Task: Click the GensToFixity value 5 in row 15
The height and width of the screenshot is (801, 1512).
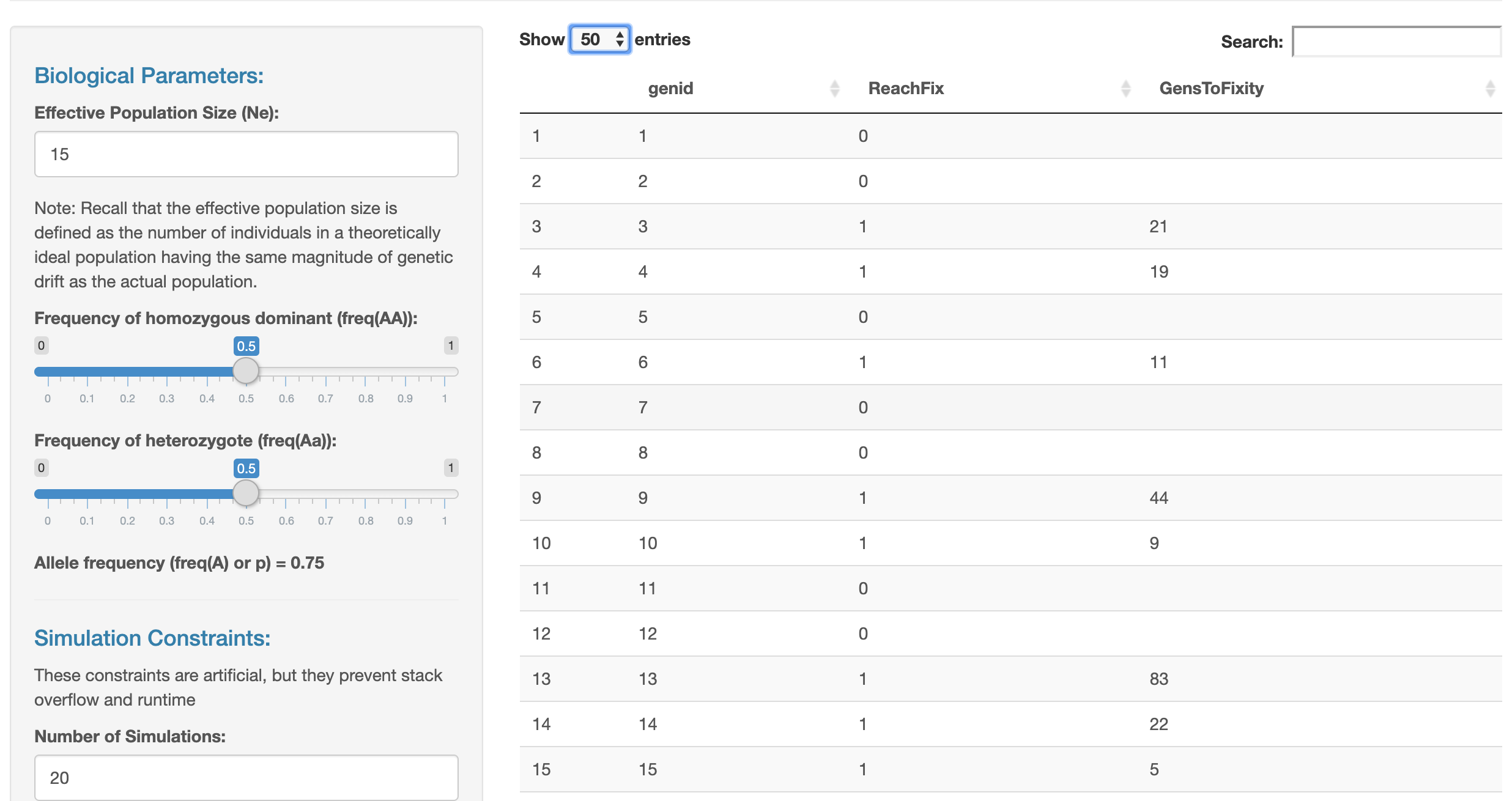Action: (x=1154, y=769)
